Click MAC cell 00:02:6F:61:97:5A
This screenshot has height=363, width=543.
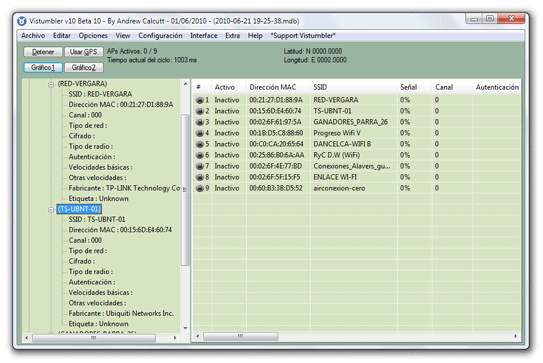pos(275,122)
